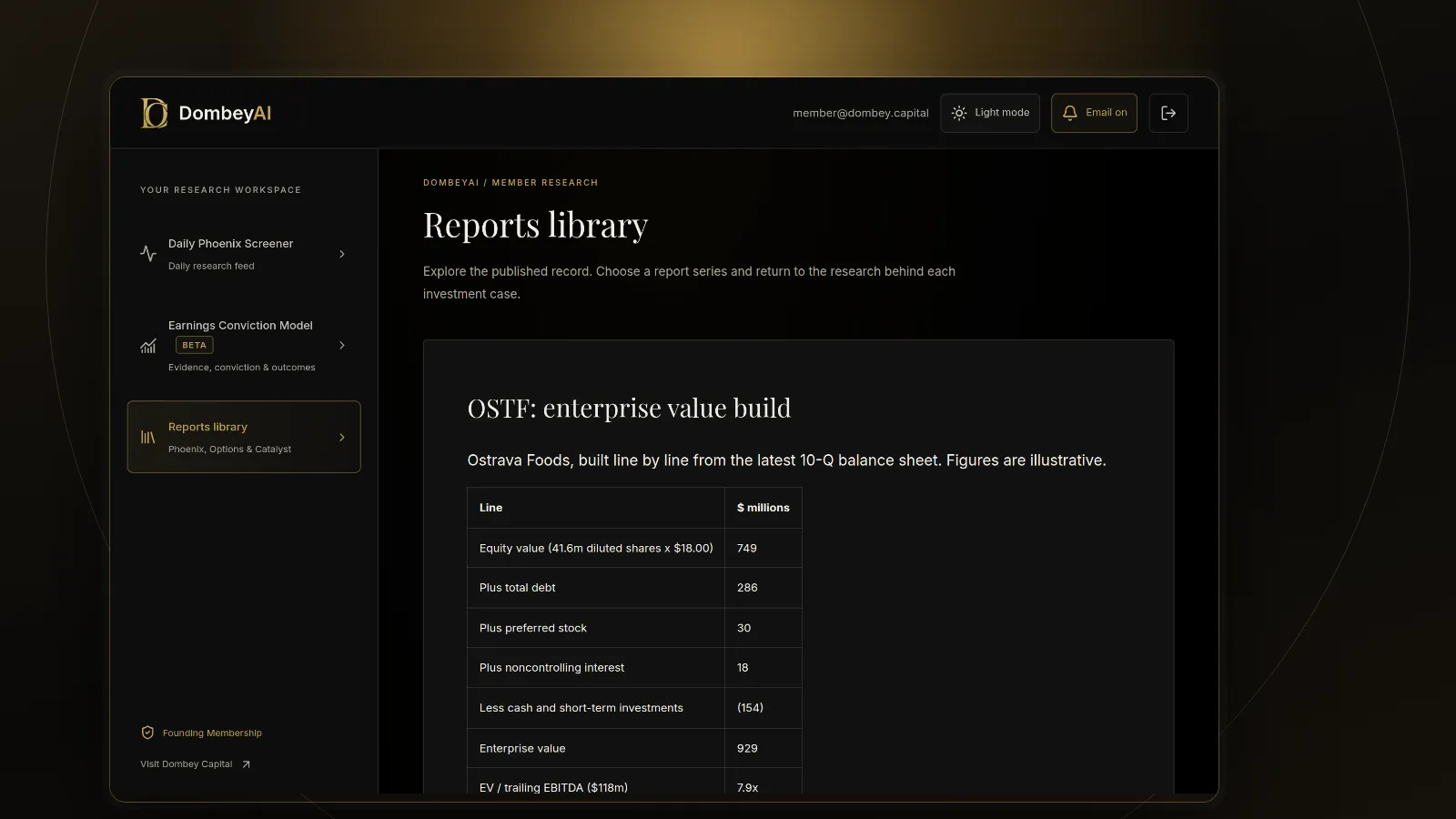The width and height of the screenshot is (1456, 819).
Task: Click the DombeyAI logo emblem
Action: [154, 113]
